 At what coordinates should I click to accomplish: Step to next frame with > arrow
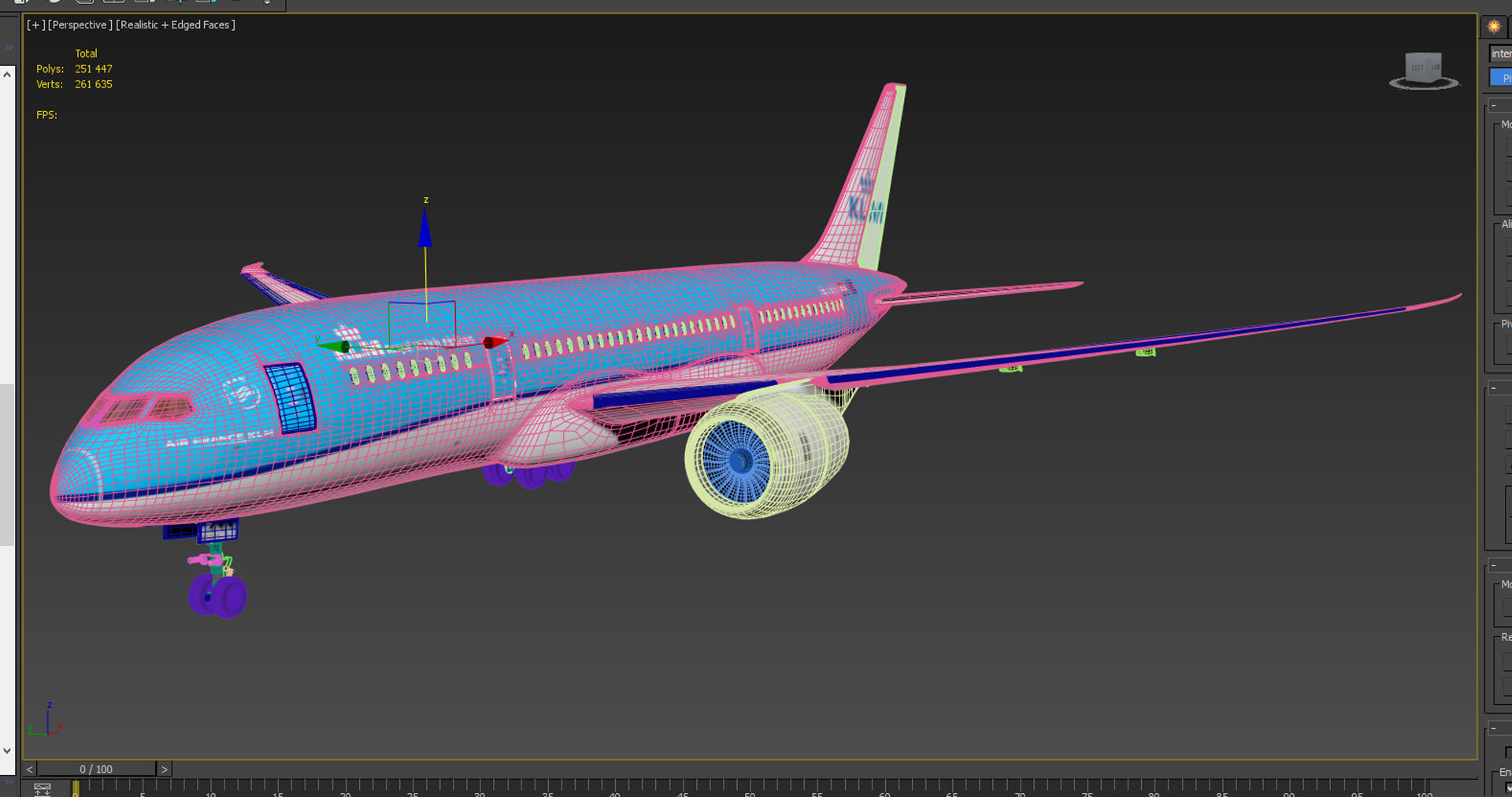coord(165,769)
